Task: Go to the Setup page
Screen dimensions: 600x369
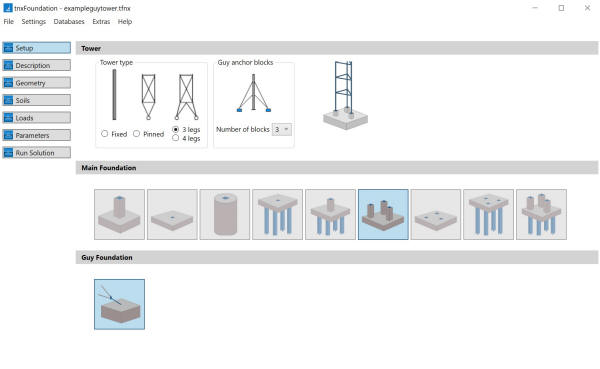Action: pos(37,48)
